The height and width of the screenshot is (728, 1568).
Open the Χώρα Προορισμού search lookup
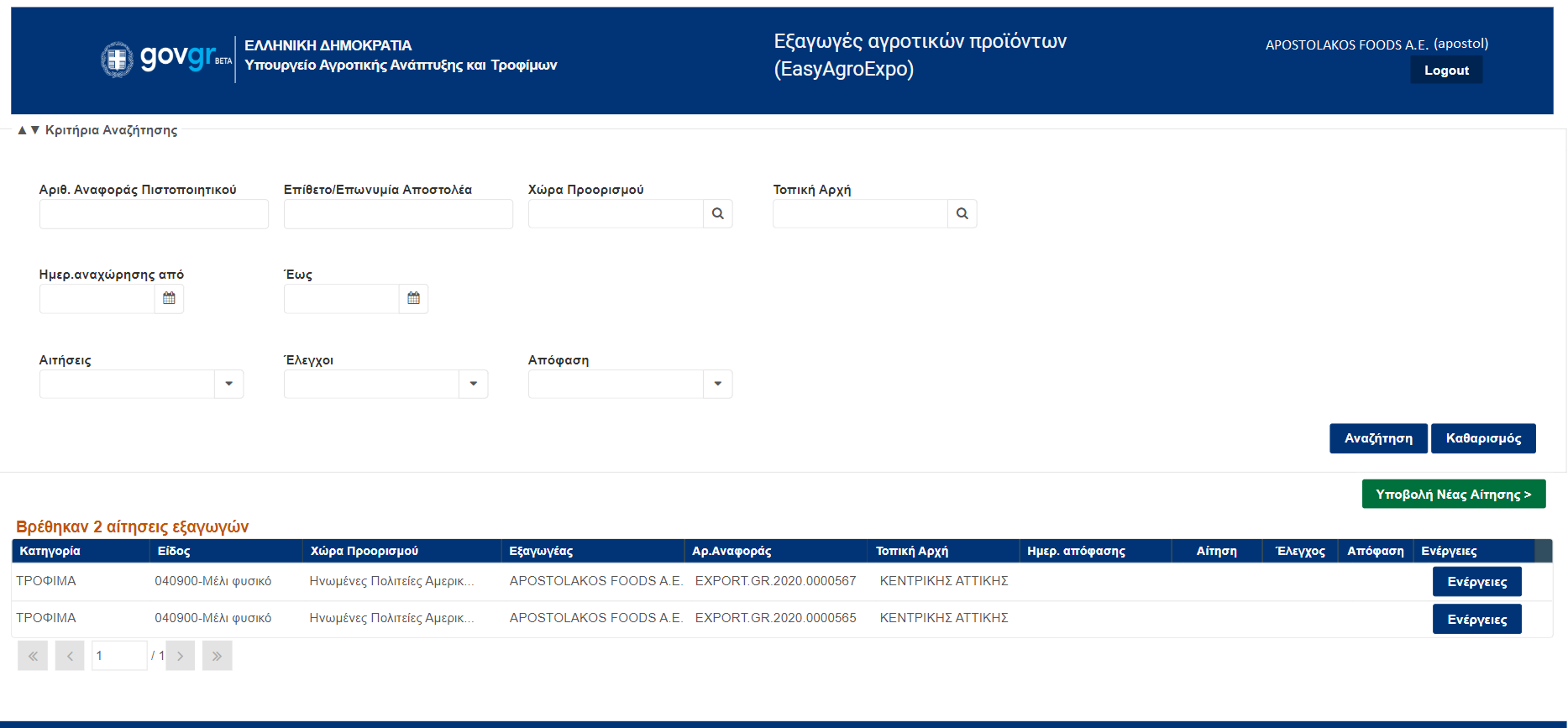718,213
